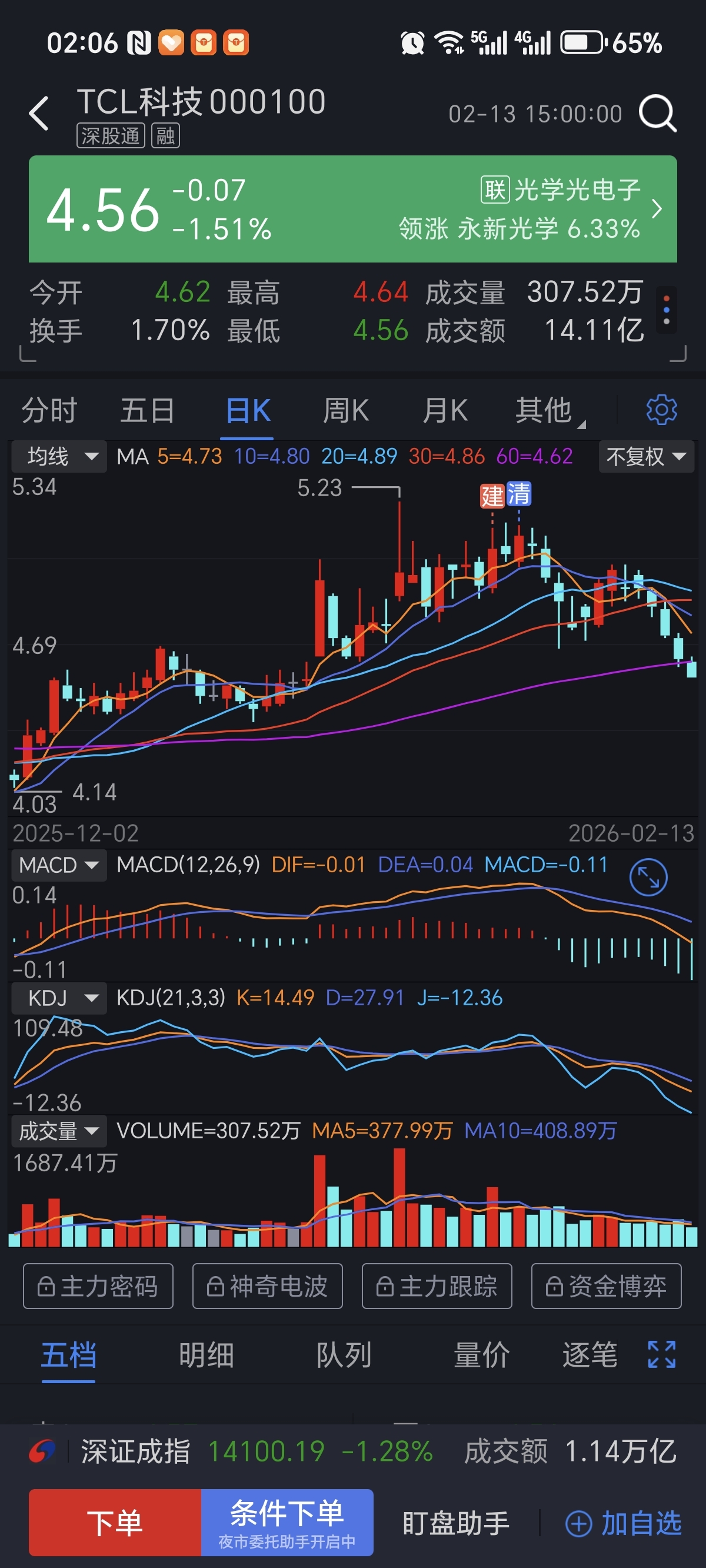706x1568 pixels.
Task: Tap the back arrow icon
Action: coord(39,113)
